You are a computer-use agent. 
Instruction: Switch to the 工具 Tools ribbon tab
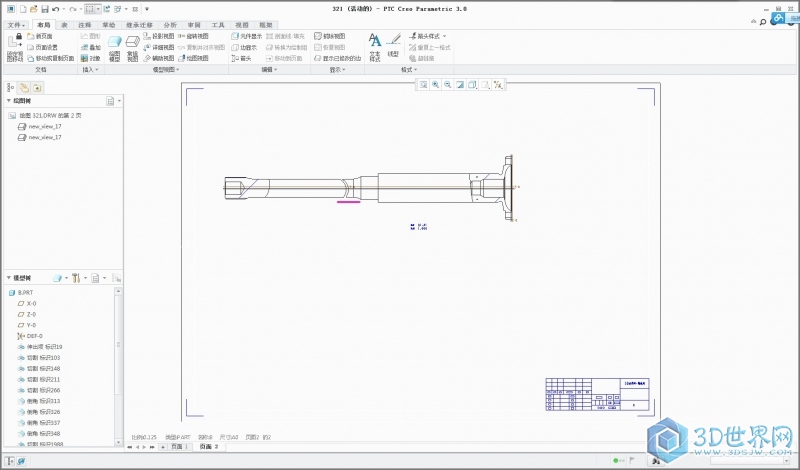[218, 24]
